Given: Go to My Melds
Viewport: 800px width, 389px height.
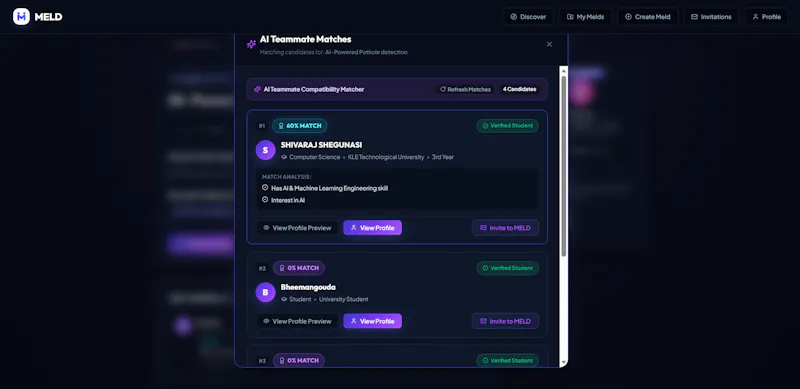Looking at the screenshot, I should [x=585, y=17].
